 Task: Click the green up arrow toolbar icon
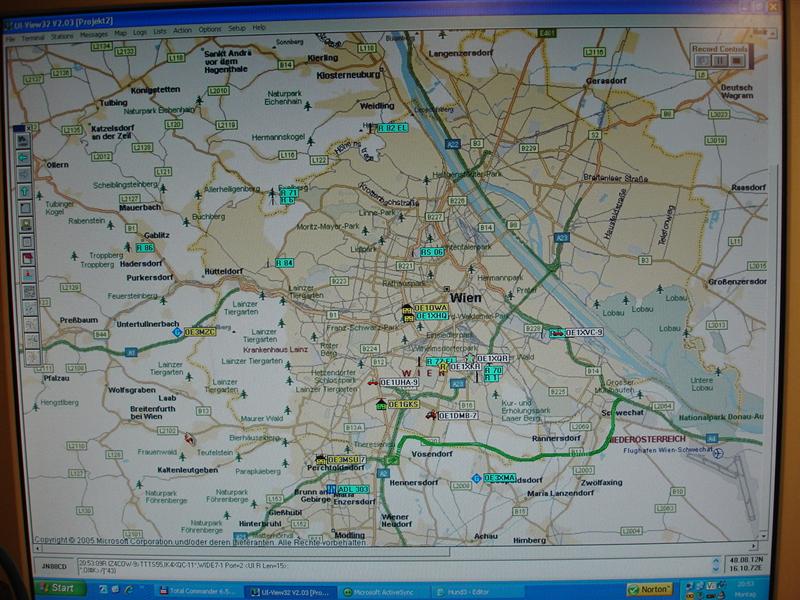(x=24, y=191)
